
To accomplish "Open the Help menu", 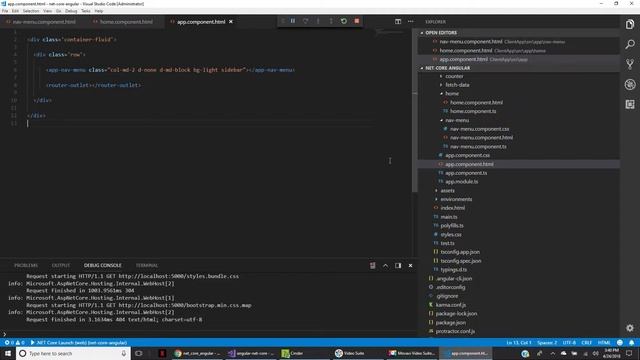I will pyautogui.click(x=99, y=11).
